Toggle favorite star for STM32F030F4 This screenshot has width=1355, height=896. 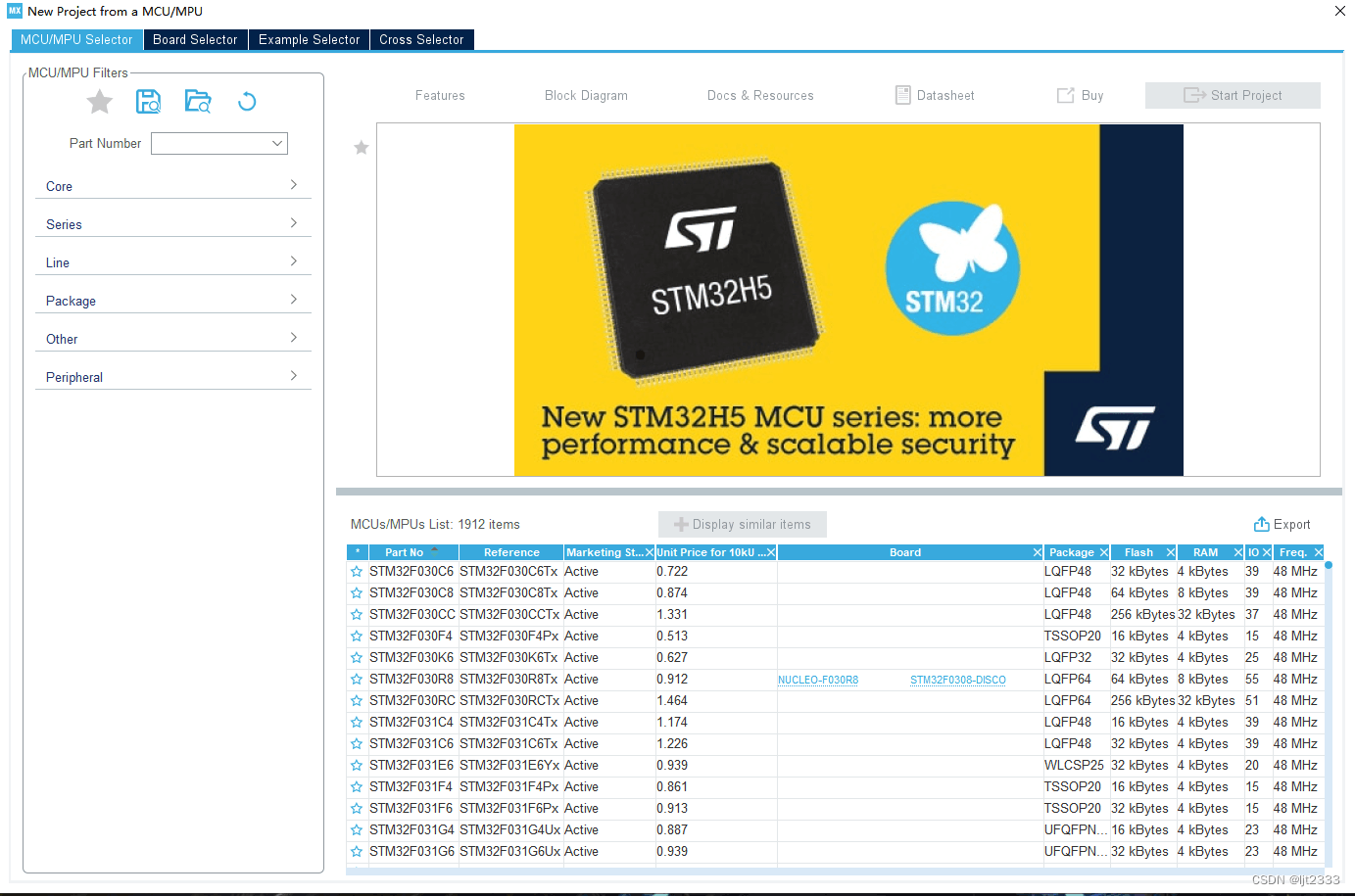(x=357, y=637)
